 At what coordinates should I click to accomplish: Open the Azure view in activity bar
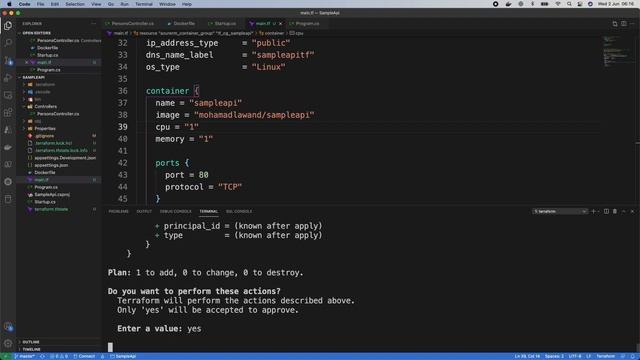8,130
